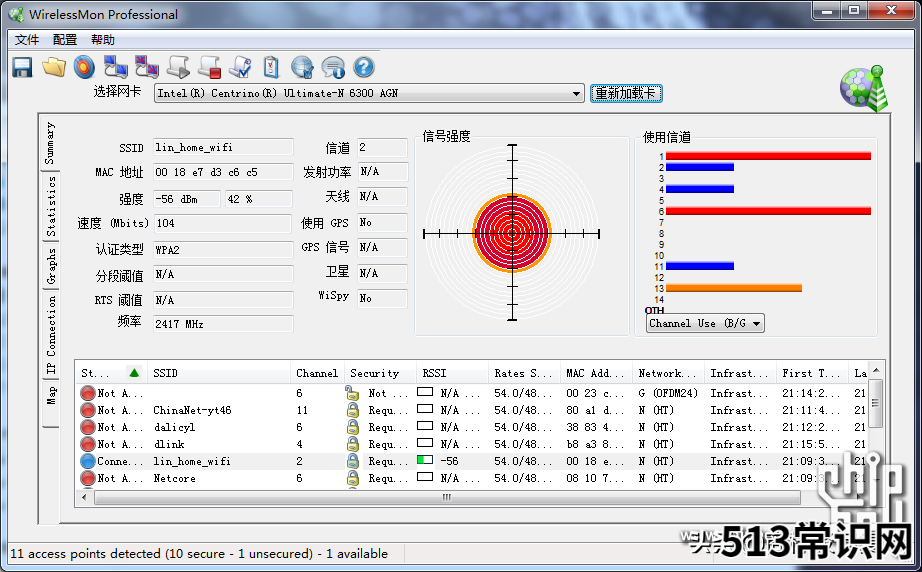Open help with the question mark icon
The image size is (922, 572).
click(x=364, y=68)
